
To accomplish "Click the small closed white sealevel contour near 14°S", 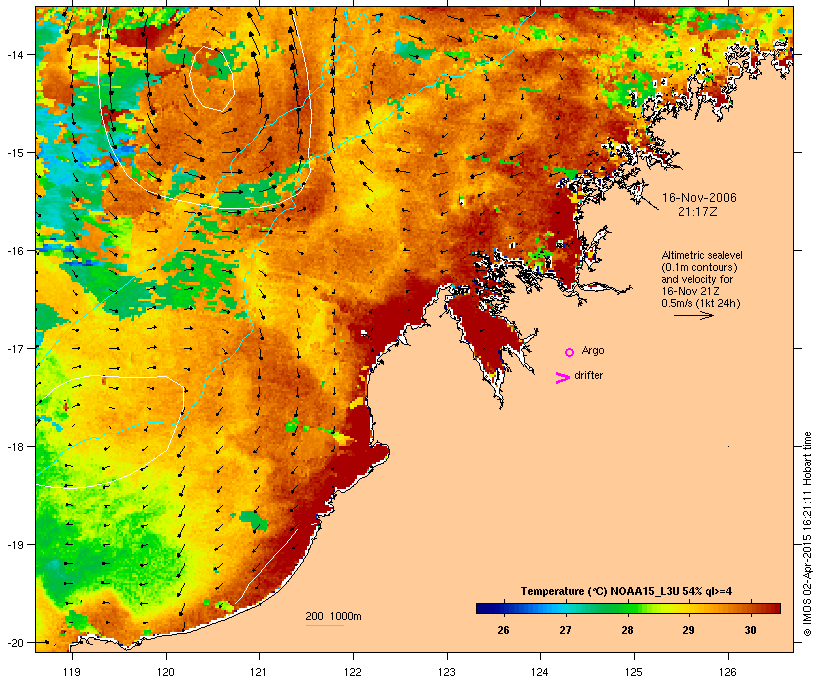I will pos(212,78).
